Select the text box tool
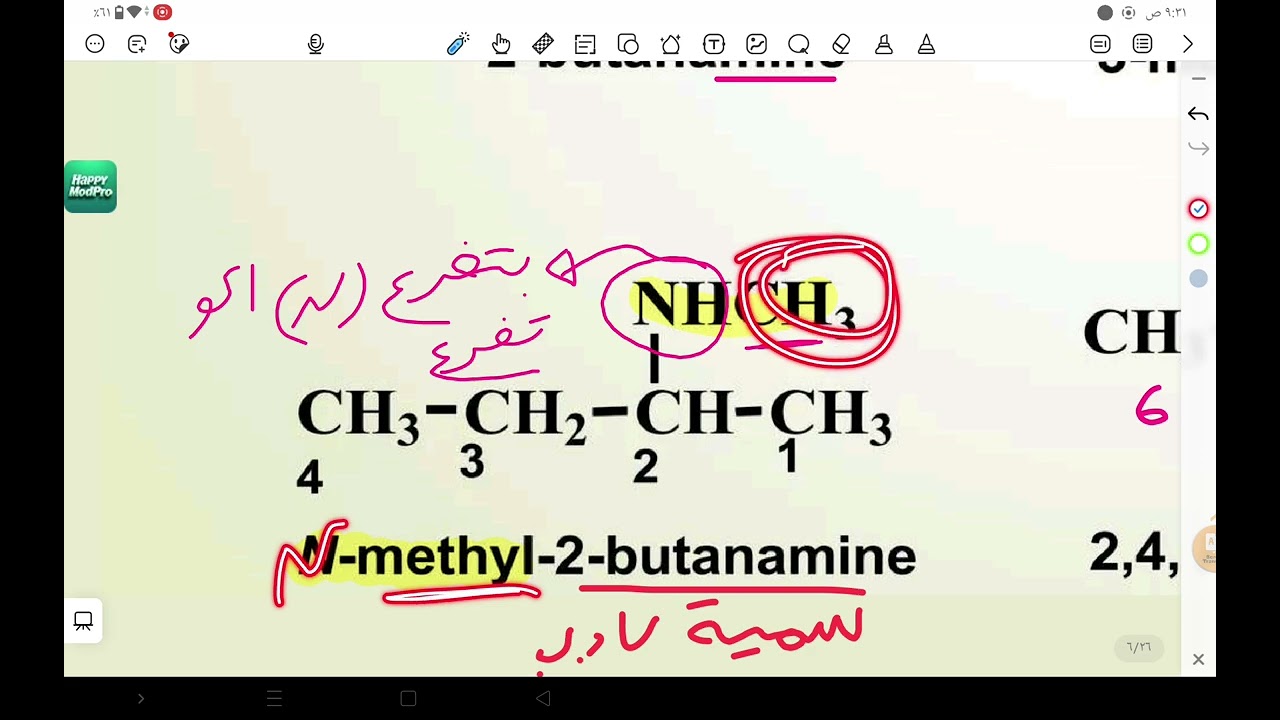This screenshot has height=720, width=1280. coord(713,44)
